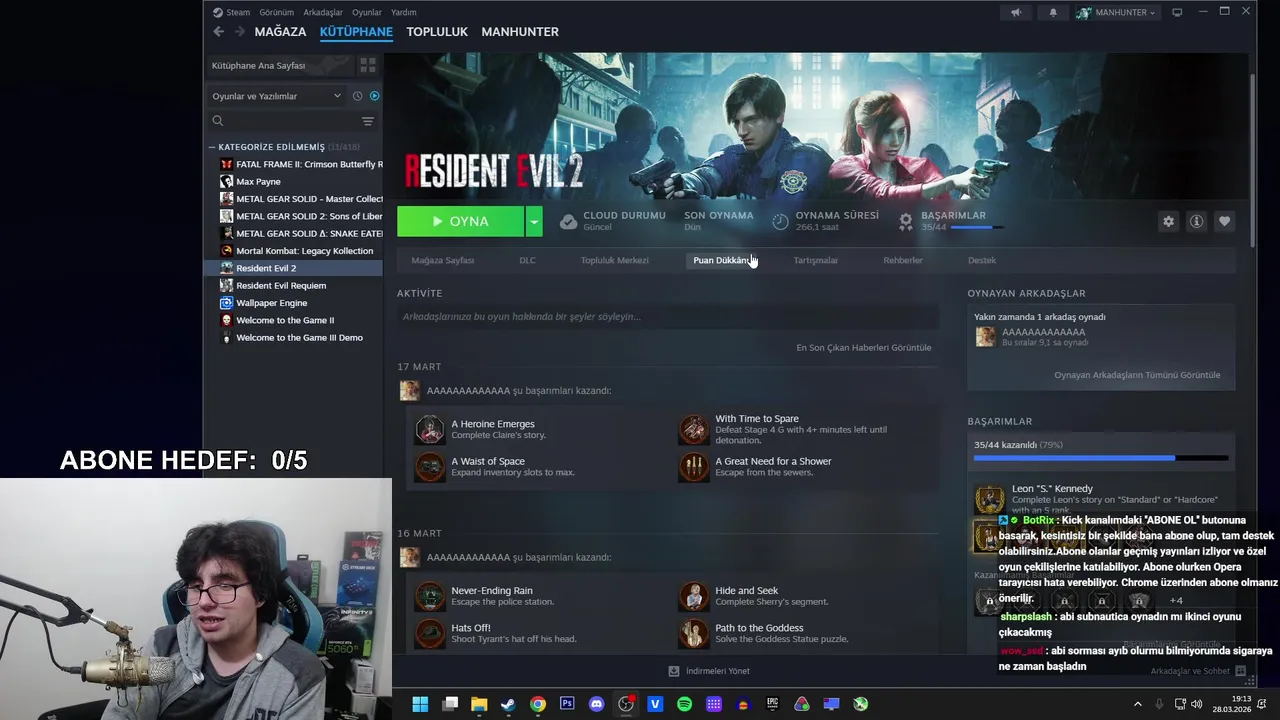1280x720 pixels.
Task: Open MANHUNTER profile tab
Action: tap(520, 32)
